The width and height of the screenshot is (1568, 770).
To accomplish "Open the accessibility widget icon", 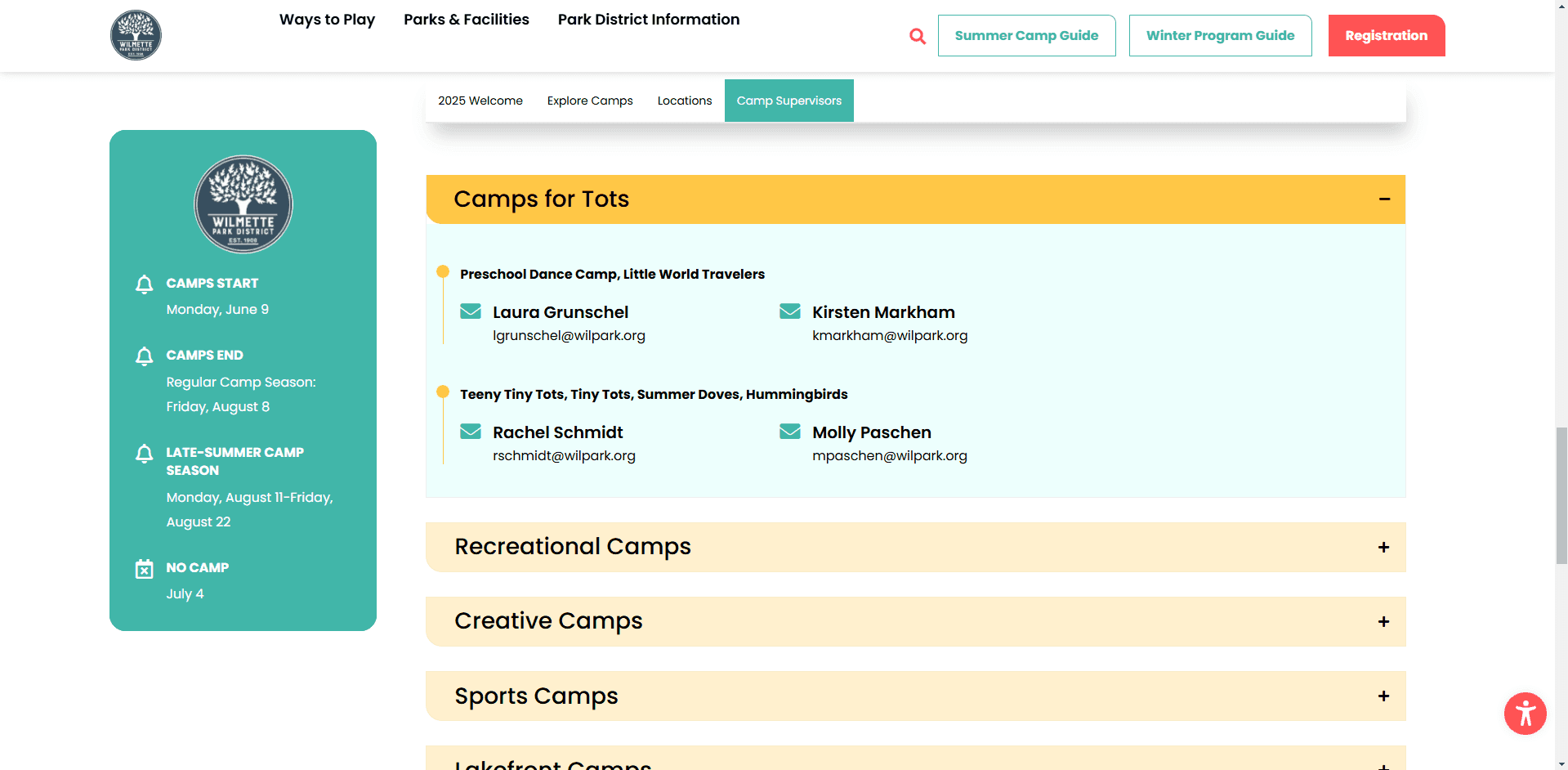I will [x=1525, y=714].
